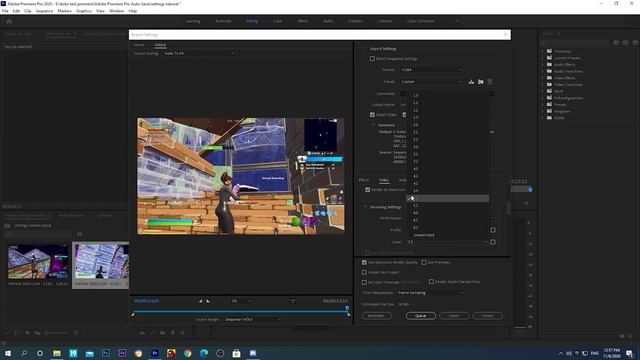Toggle the Export Video checkbox
Viewport: 640px width, 360px height.
[x=372, y=115]
